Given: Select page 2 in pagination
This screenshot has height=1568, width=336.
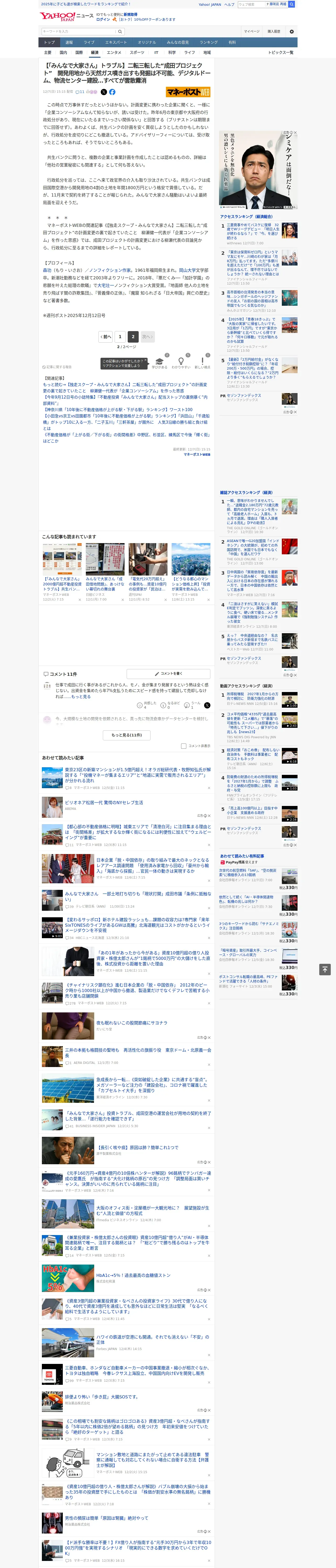Looking at the screenshot, I should pyautogui.click(x=133, y=336).
